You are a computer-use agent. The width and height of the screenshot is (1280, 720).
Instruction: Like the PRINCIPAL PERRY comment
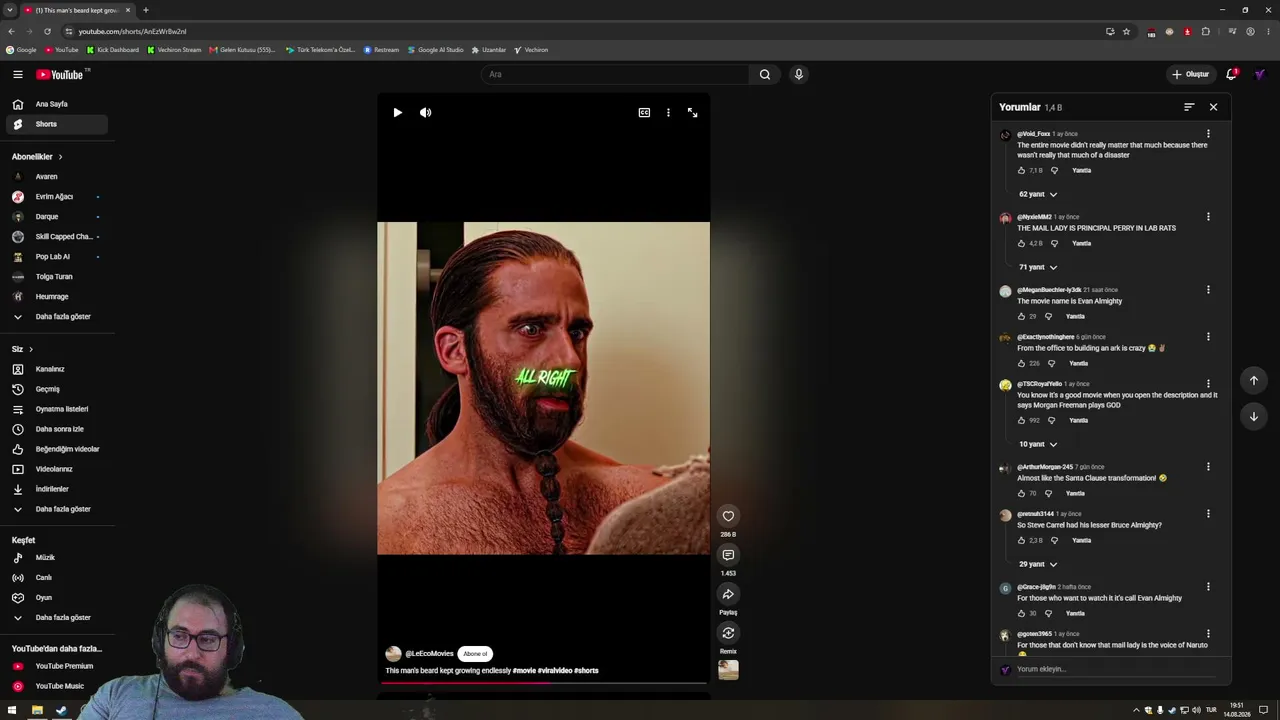coord(1021,244)
